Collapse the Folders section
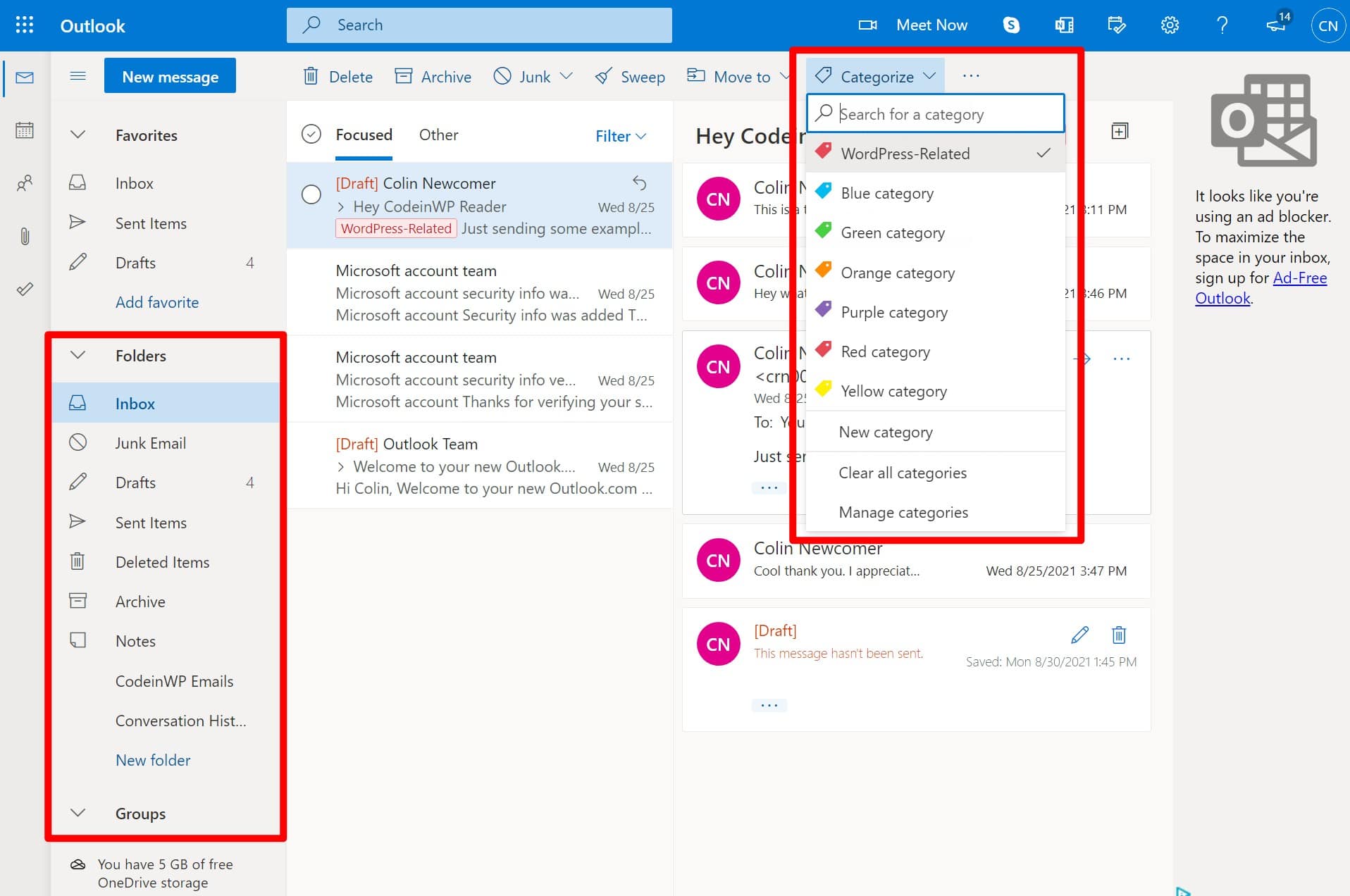1350x896 pixels. [x=78, y=355]
